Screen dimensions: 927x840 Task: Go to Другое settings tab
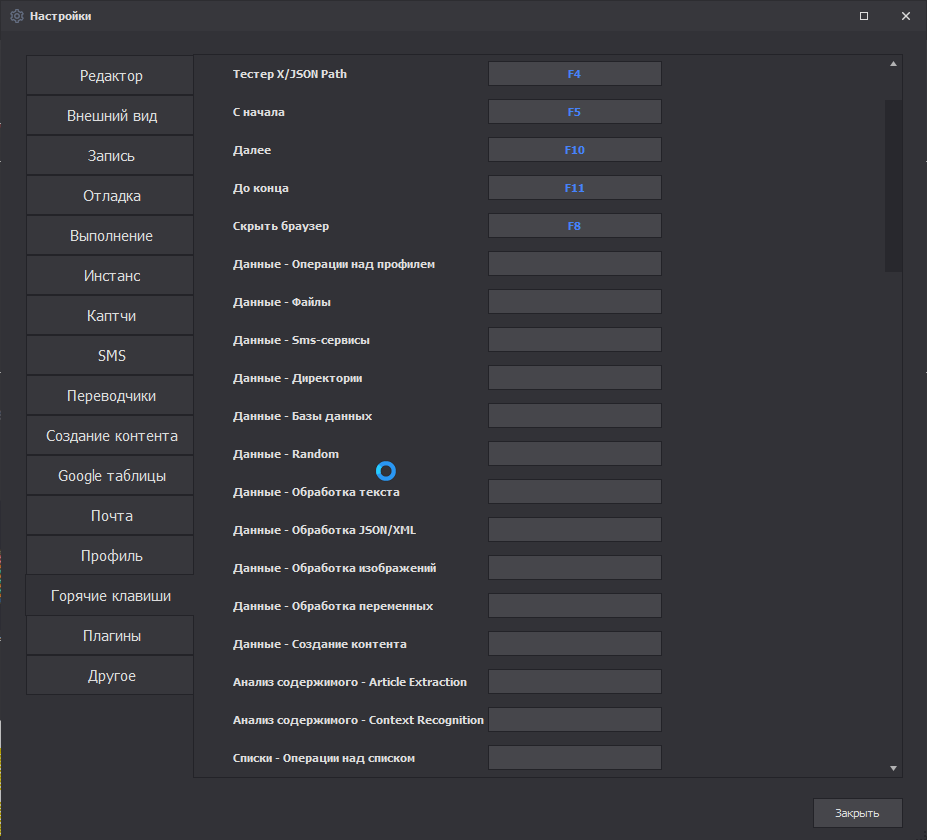110,676
